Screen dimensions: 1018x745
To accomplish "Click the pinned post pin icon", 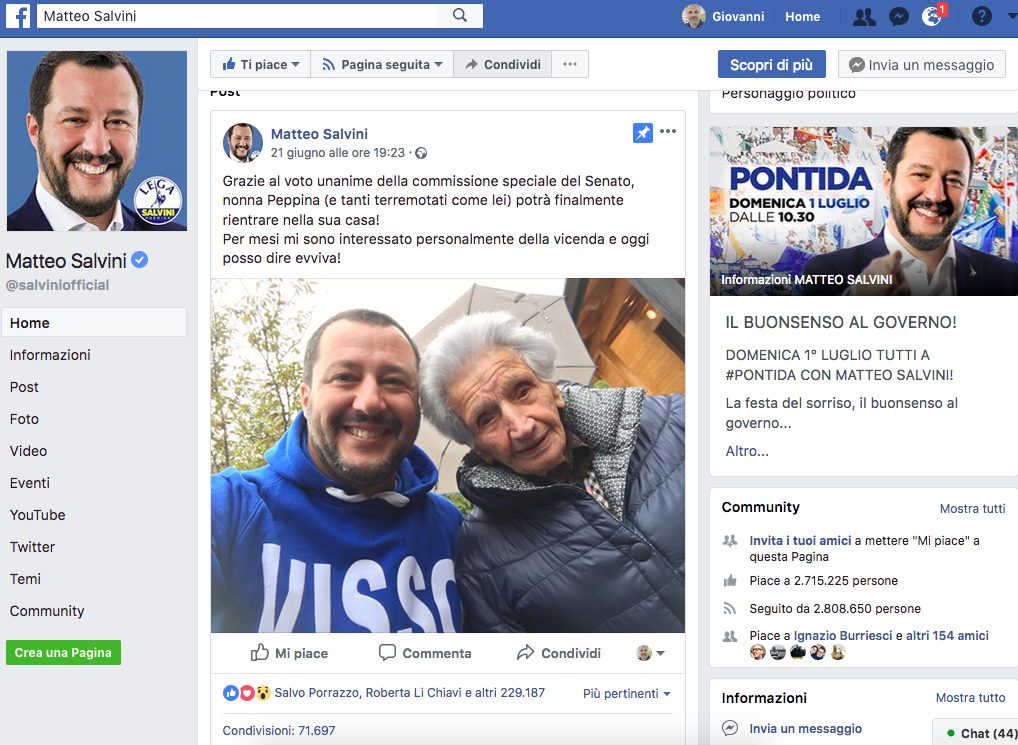I will (642, 133).
